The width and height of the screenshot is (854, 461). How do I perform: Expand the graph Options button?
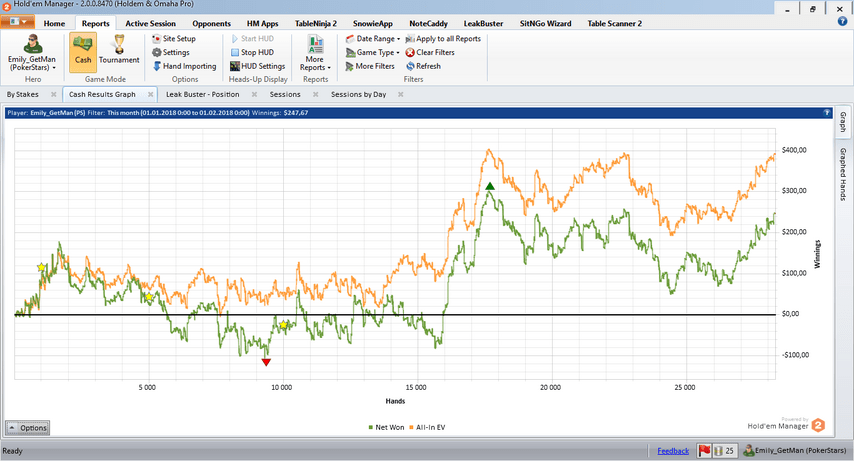click(x=27, y=428)
